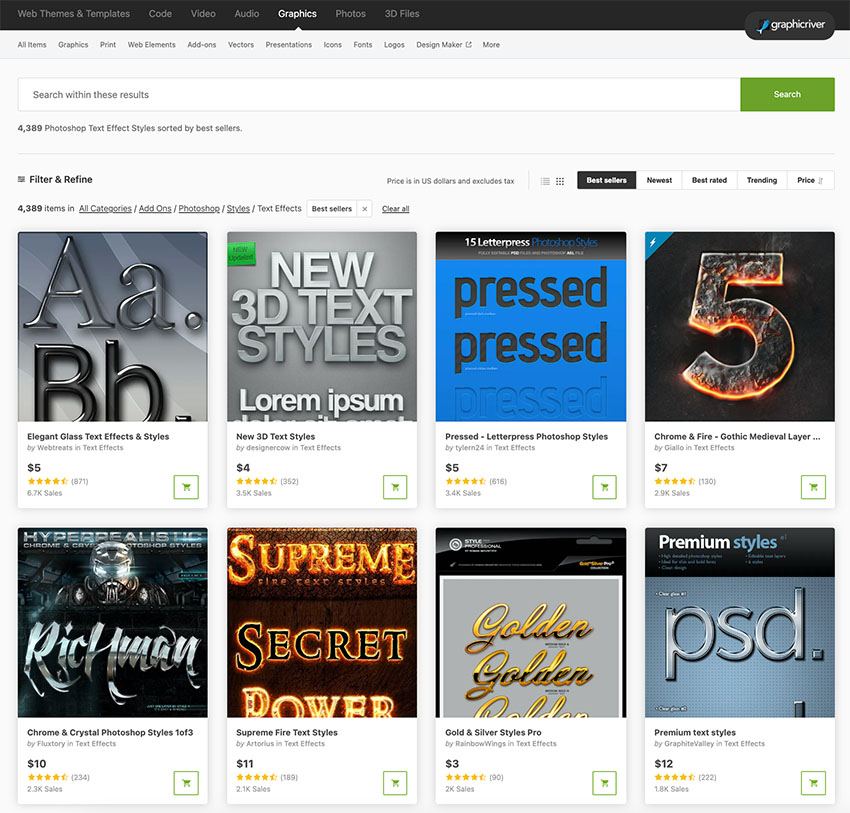Open the Web Themes & Templates tab
Viewport: 850px width, 813px height.
click(74, 14)
